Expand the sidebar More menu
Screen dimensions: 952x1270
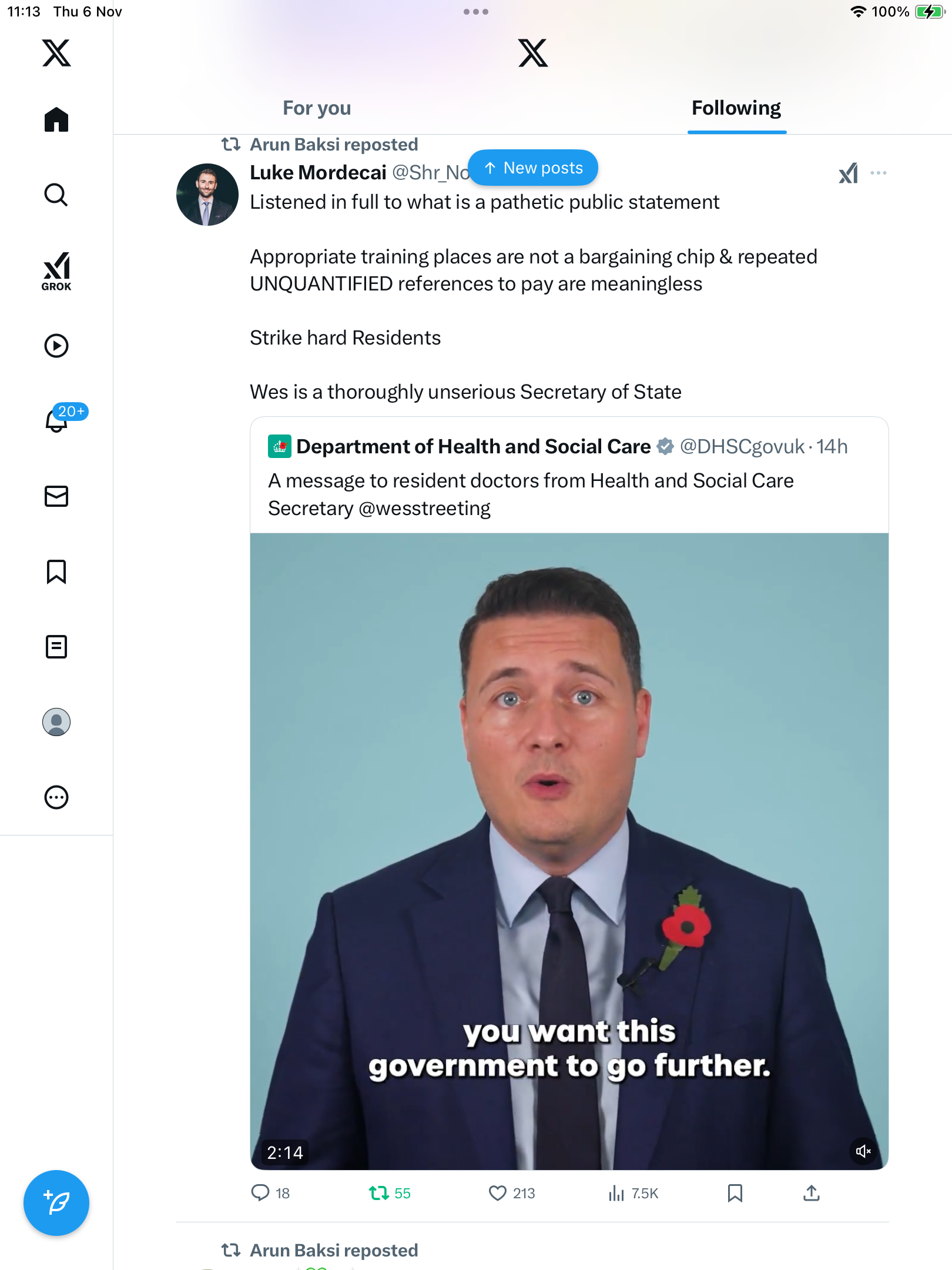56,797
